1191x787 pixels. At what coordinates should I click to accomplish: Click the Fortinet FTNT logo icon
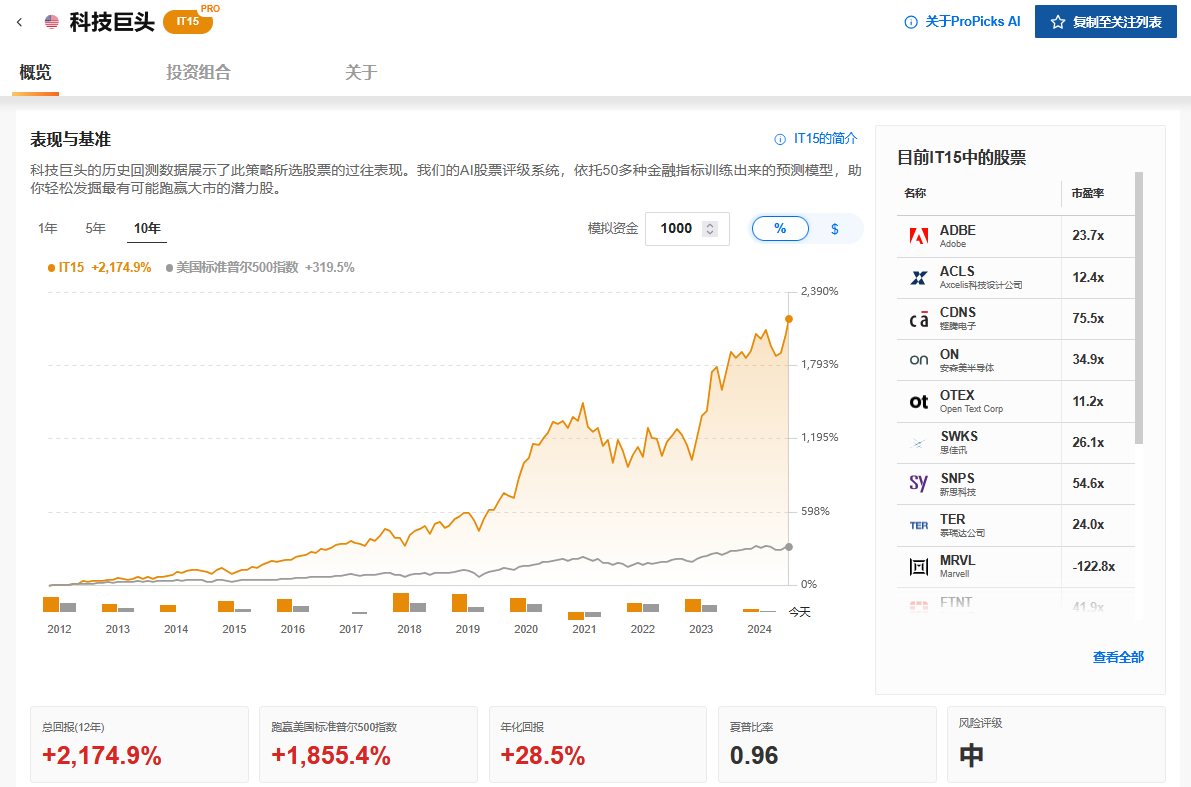pos(918,605)
